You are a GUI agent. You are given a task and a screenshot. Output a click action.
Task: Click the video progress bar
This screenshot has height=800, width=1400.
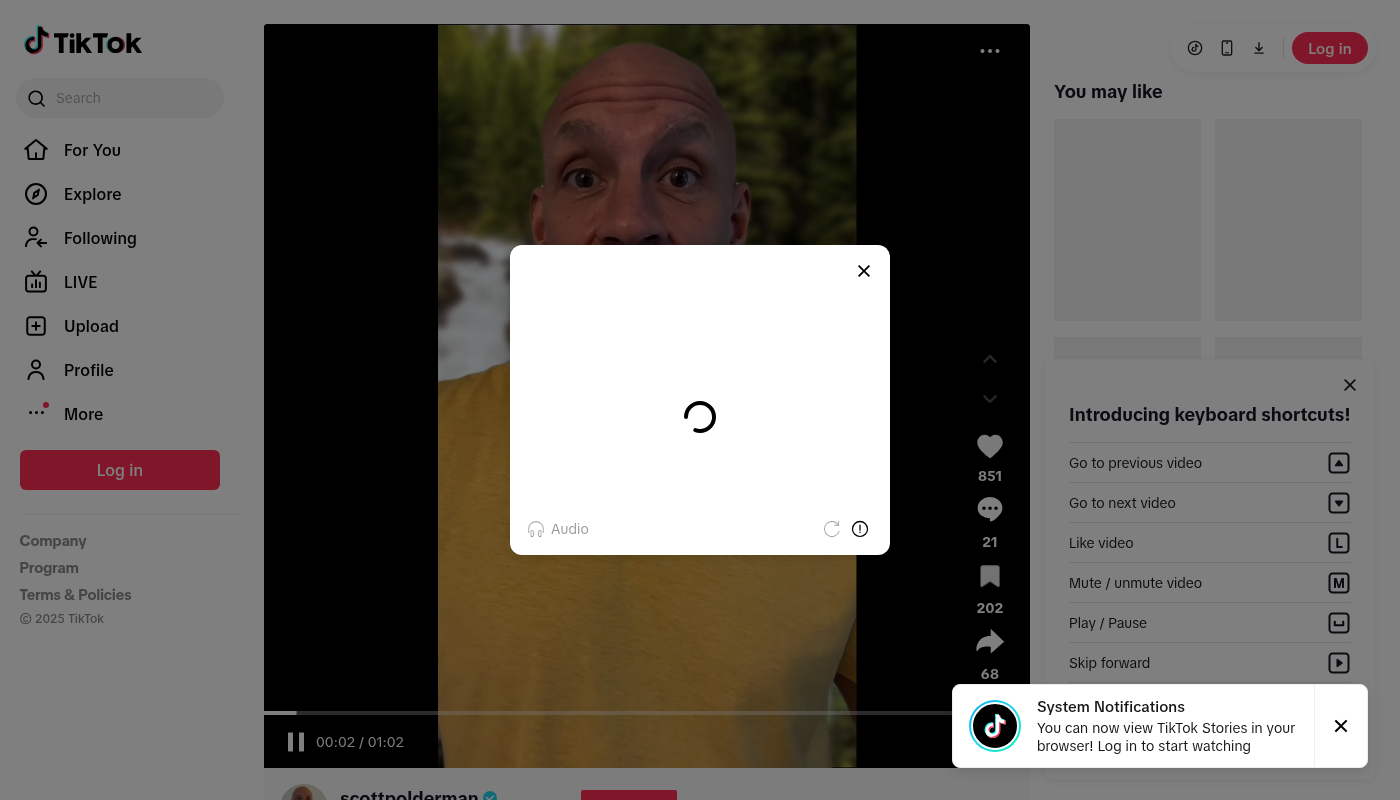point(600,713)
